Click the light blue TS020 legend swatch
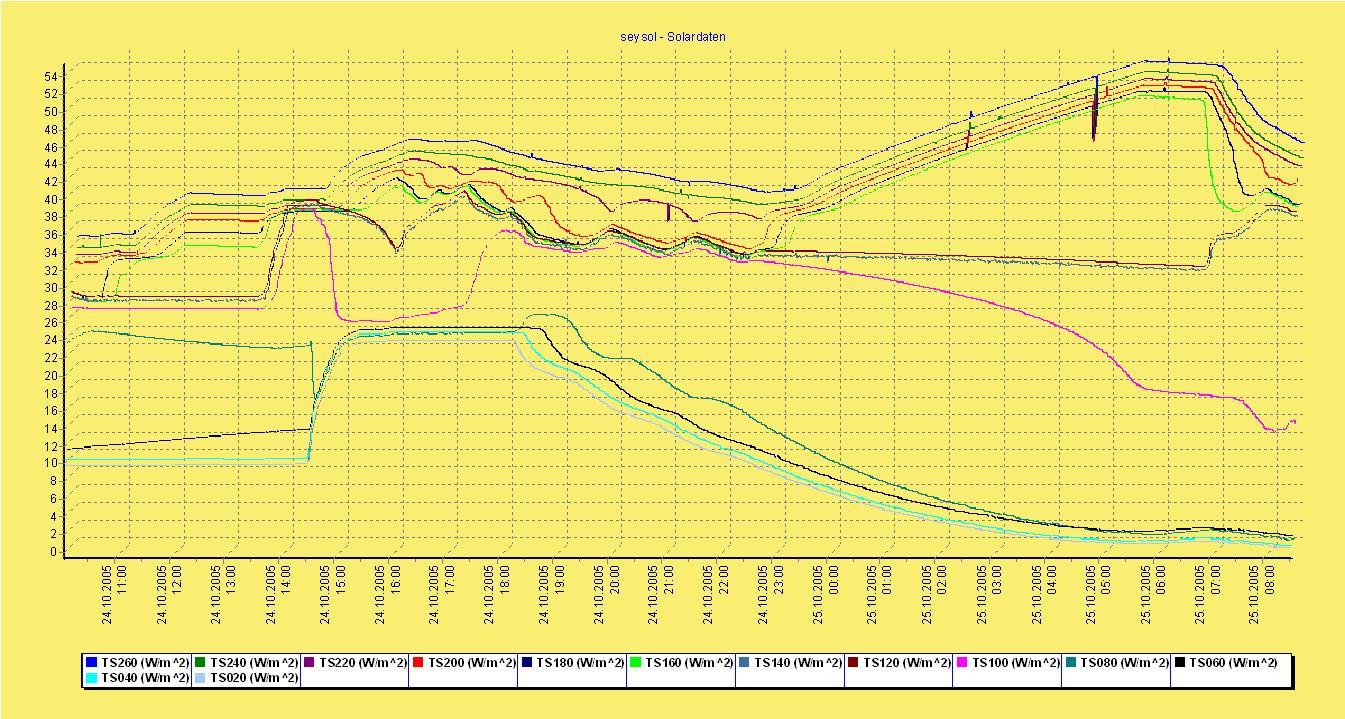This screenshot has height=719, width=1345. coord(200,678)
